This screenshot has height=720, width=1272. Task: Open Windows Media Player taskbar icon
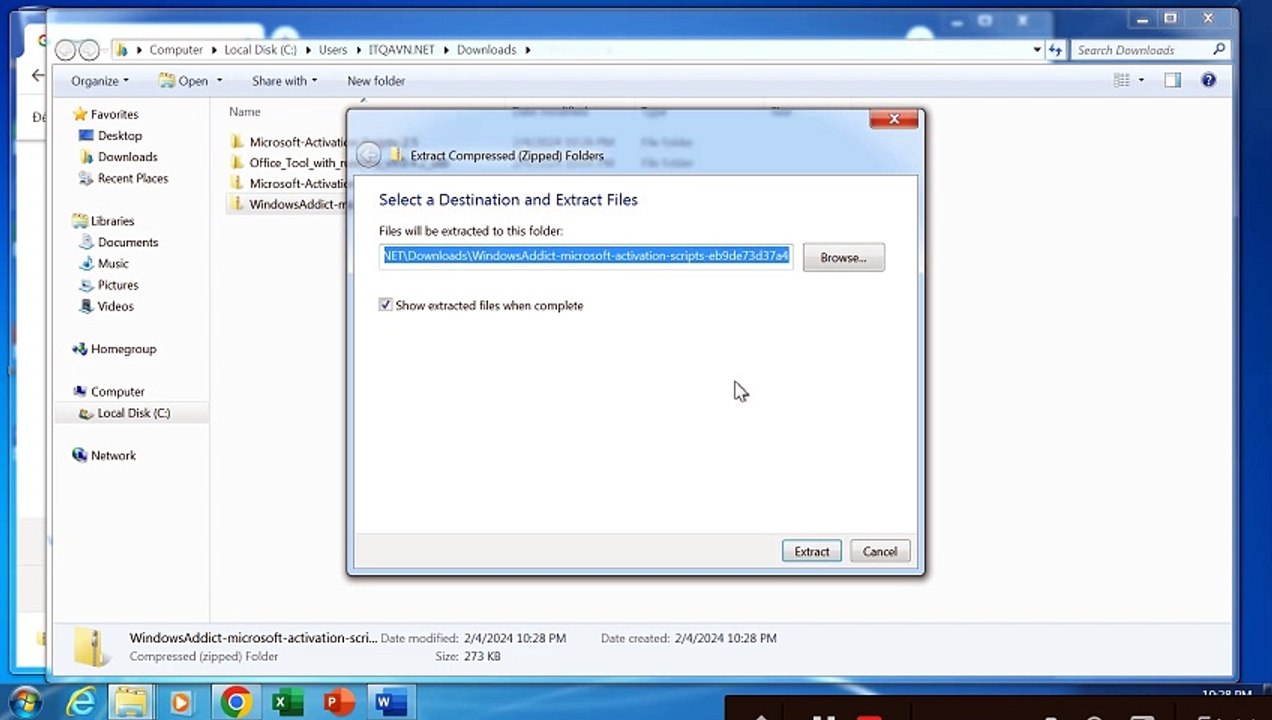[181, 703]
